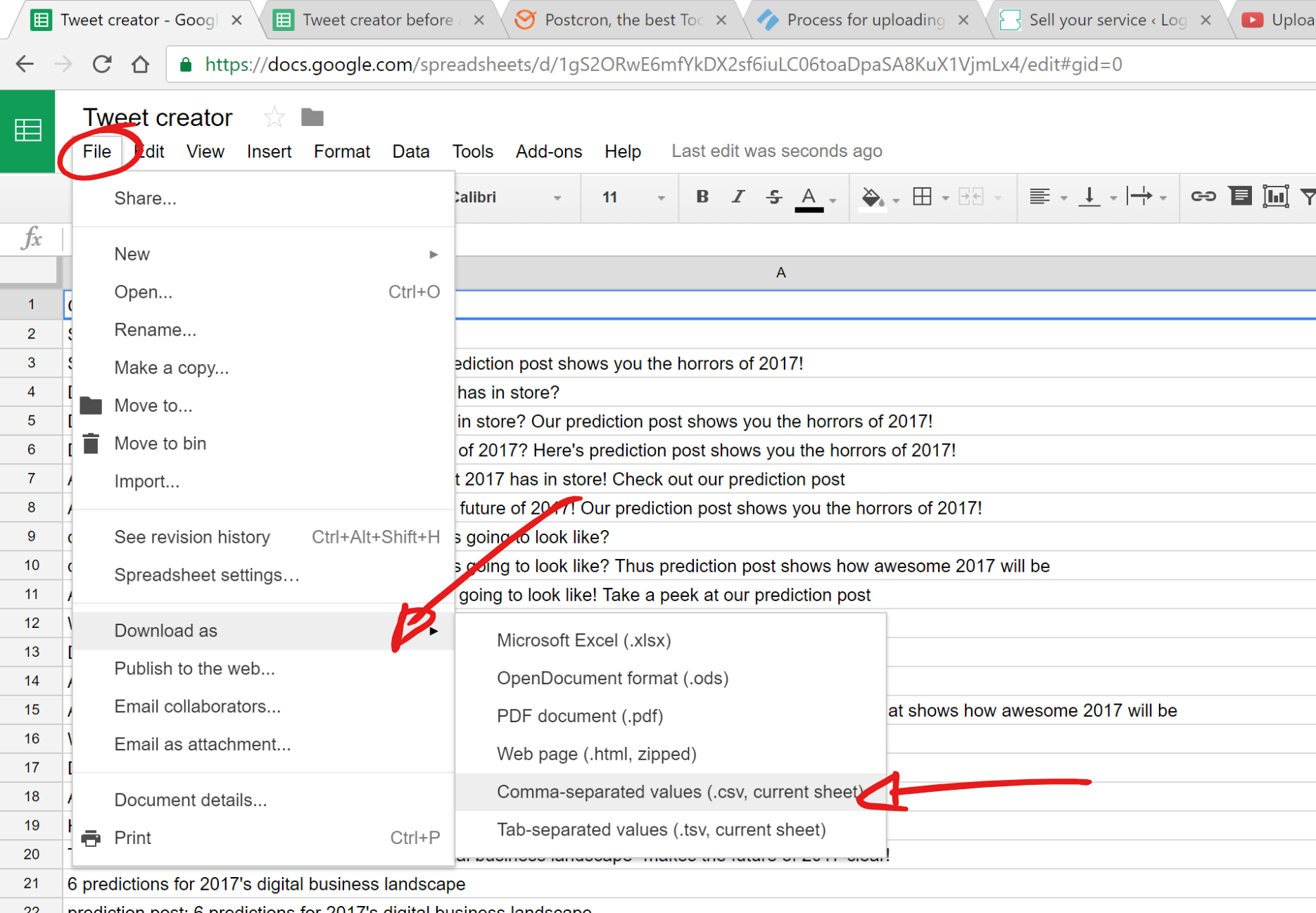
Task: Expand fill color dropdown arrow
Action: 896,201
